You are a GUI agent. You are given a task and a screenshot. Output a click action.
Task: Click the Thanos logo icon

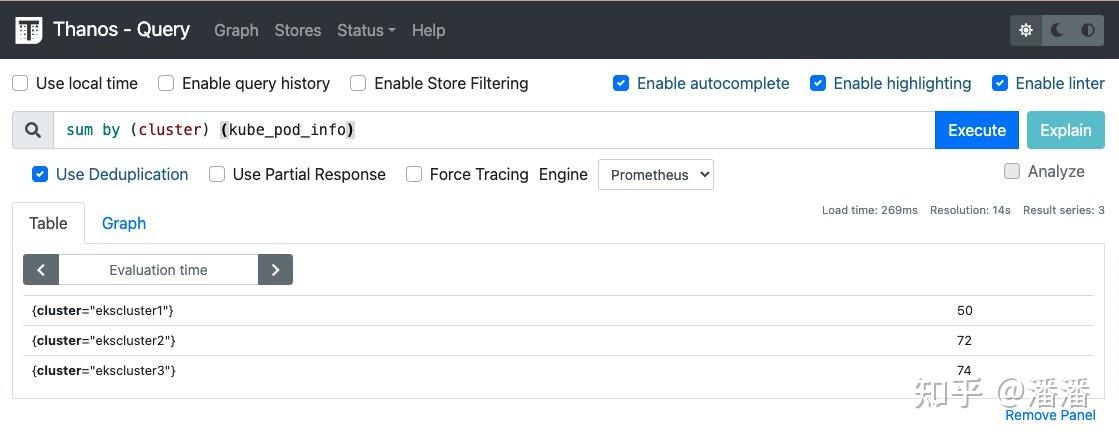point(29,30)
